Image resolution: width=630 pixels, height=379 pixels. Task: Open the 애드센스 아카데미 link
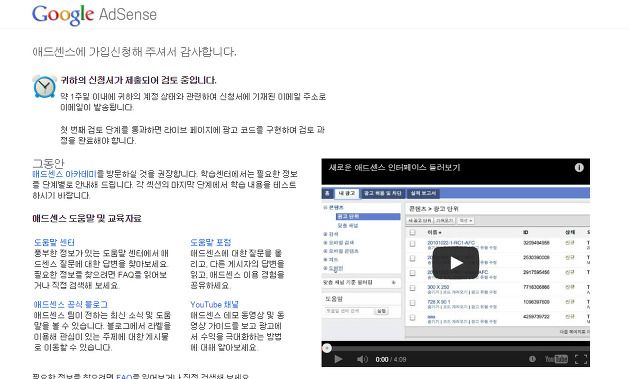[x=64, y=174]
